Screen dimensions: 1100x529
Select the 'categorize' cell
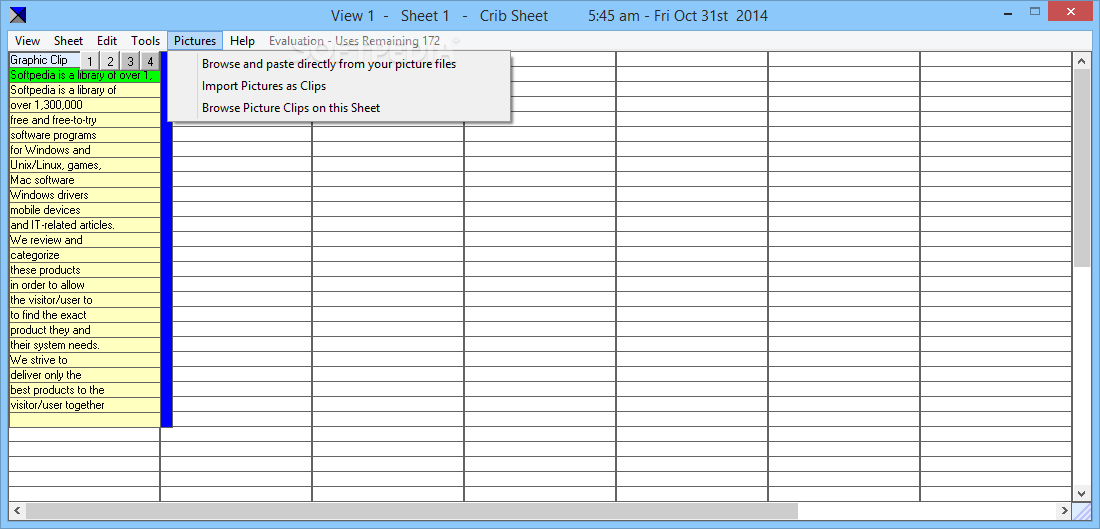tap(85, 255)
